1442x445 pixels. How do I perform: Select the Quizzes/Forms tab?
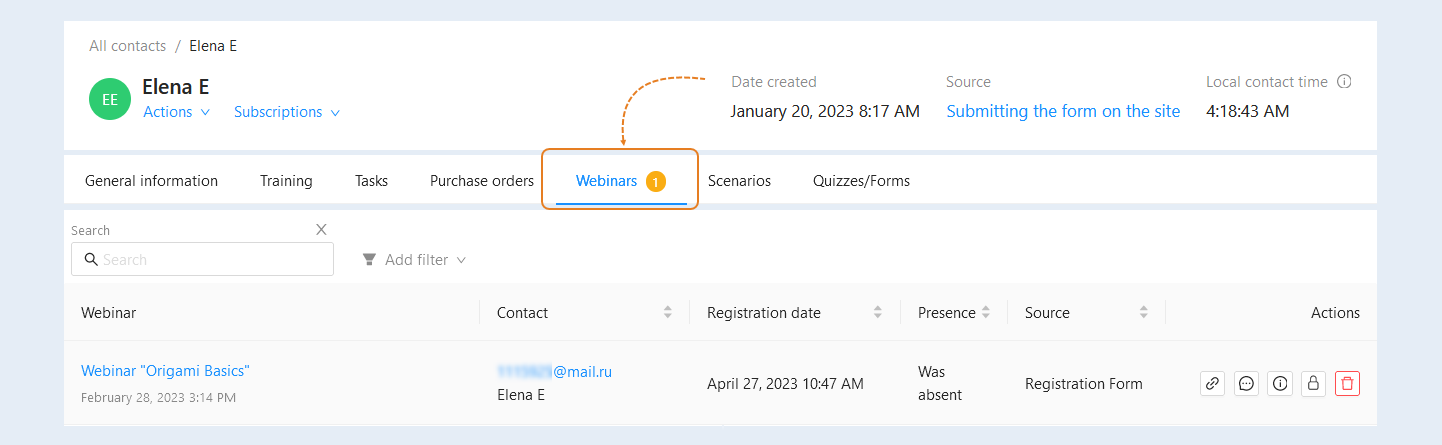[861, 181]
